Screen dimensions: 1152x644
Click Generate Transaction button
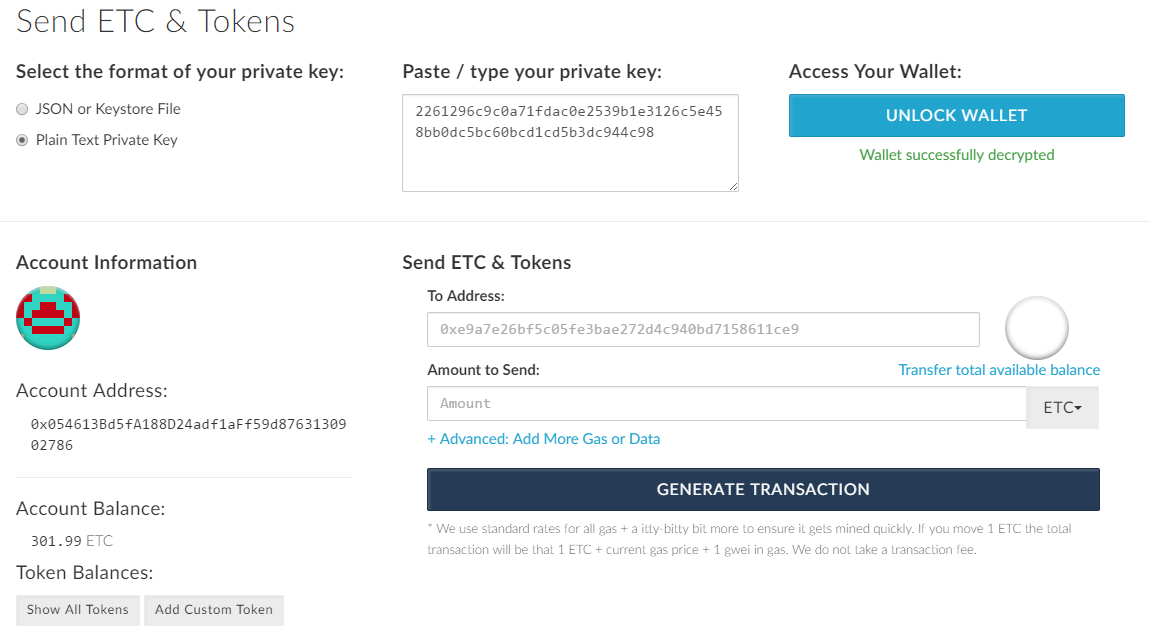click(x=763, y=489)
